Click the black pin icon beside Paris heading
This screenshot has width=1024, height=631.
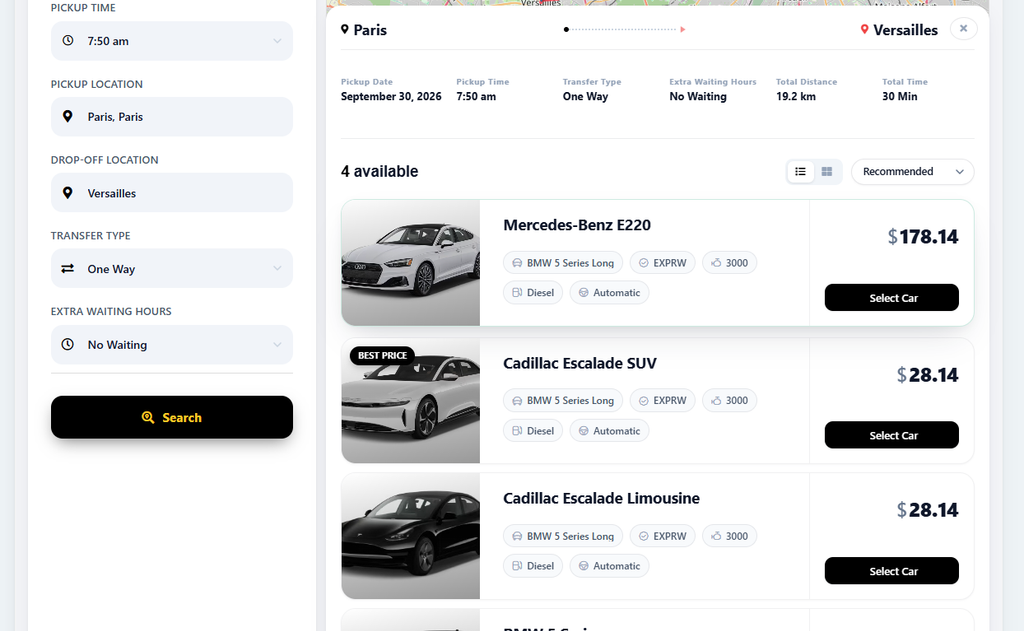click(345, 29)
